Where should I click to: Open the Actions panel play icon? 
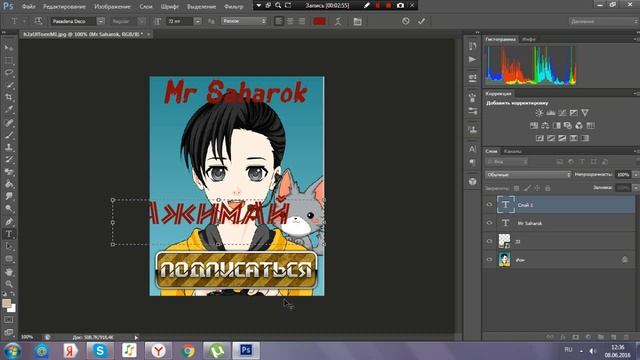point(472,60)
